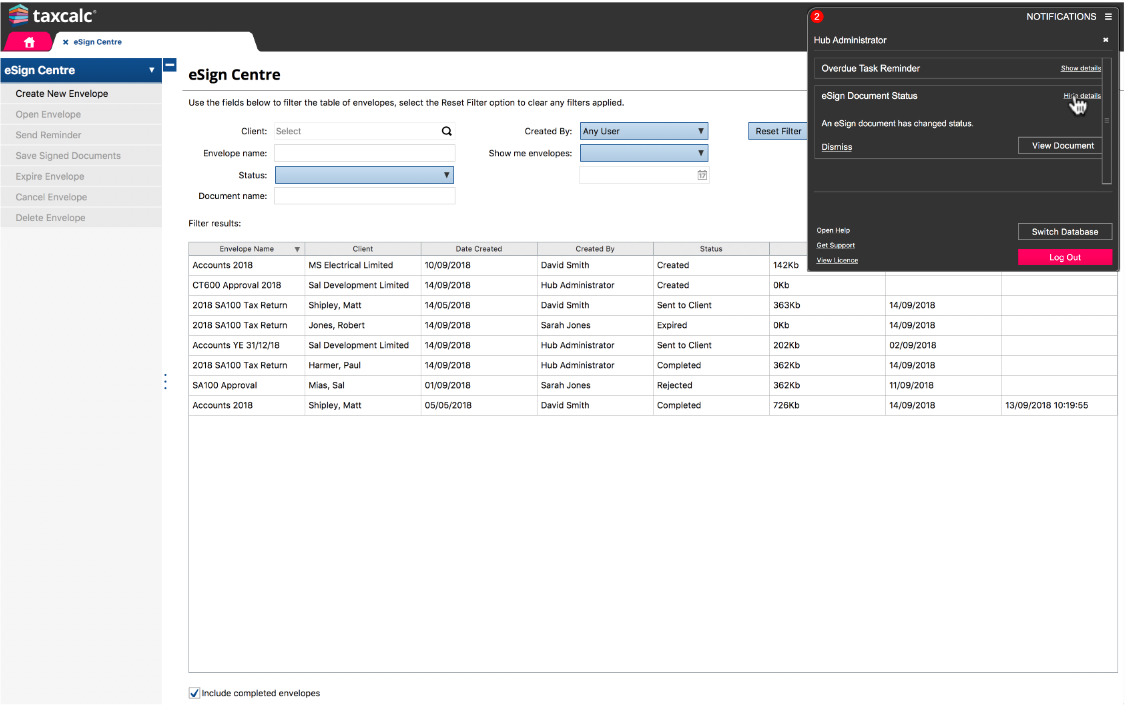Expand the eSign Centre sidebar header menu
The height and width of the screenshot is (706, 1126).
(151, 71)
